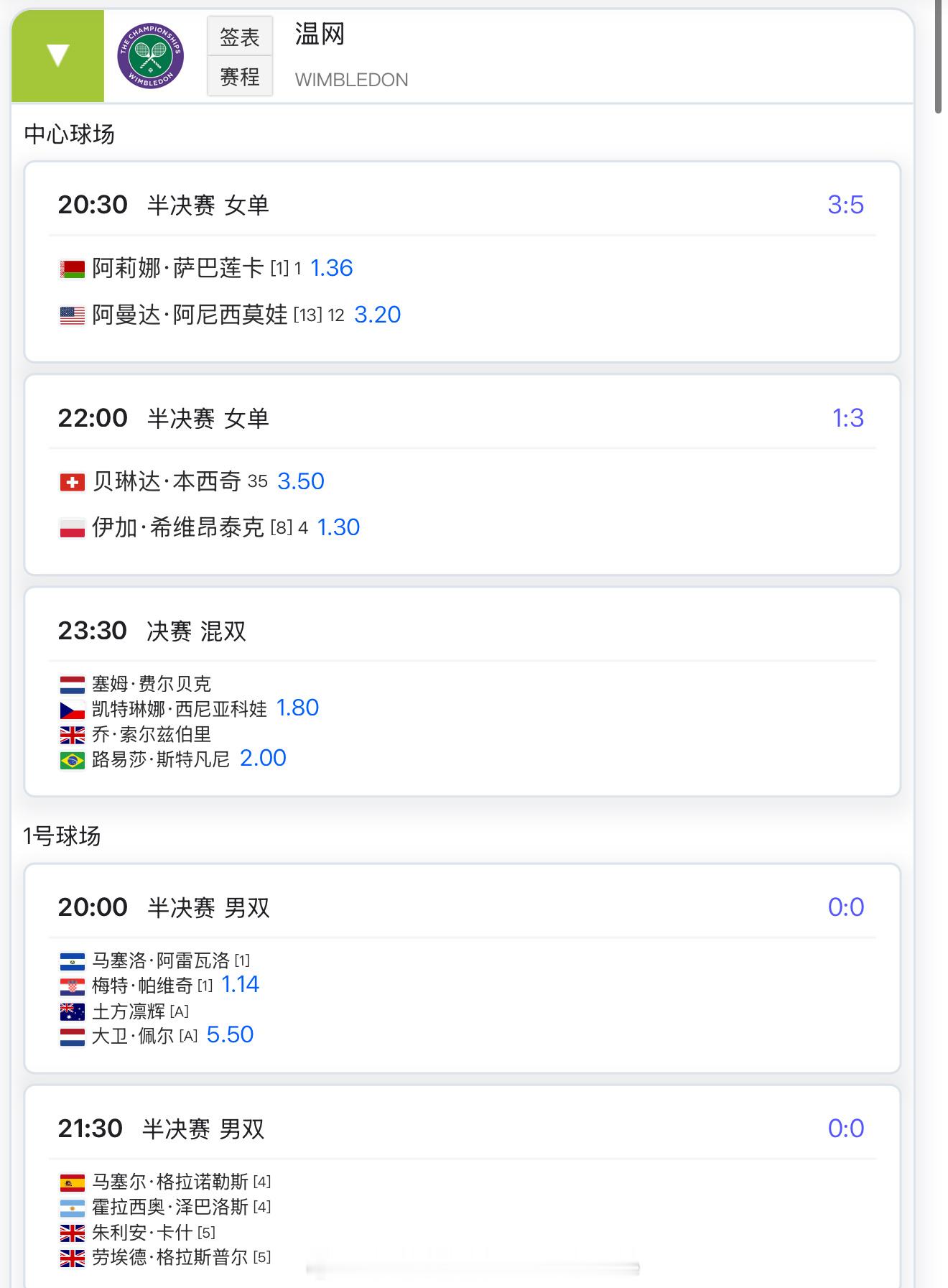Click Argentina flag beside 霍拉西奥·泽巴洛斯
The width and height of the screenshot is (948, 1288).
click(72, 1208)
